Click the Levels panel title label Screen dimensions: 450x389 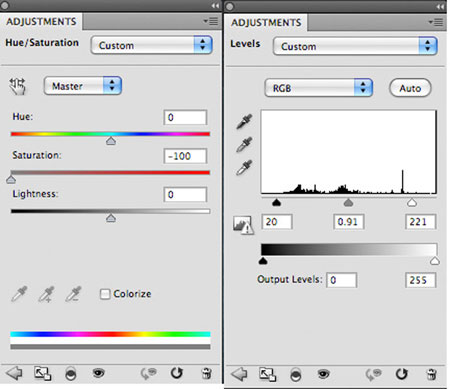coord(245,44)
